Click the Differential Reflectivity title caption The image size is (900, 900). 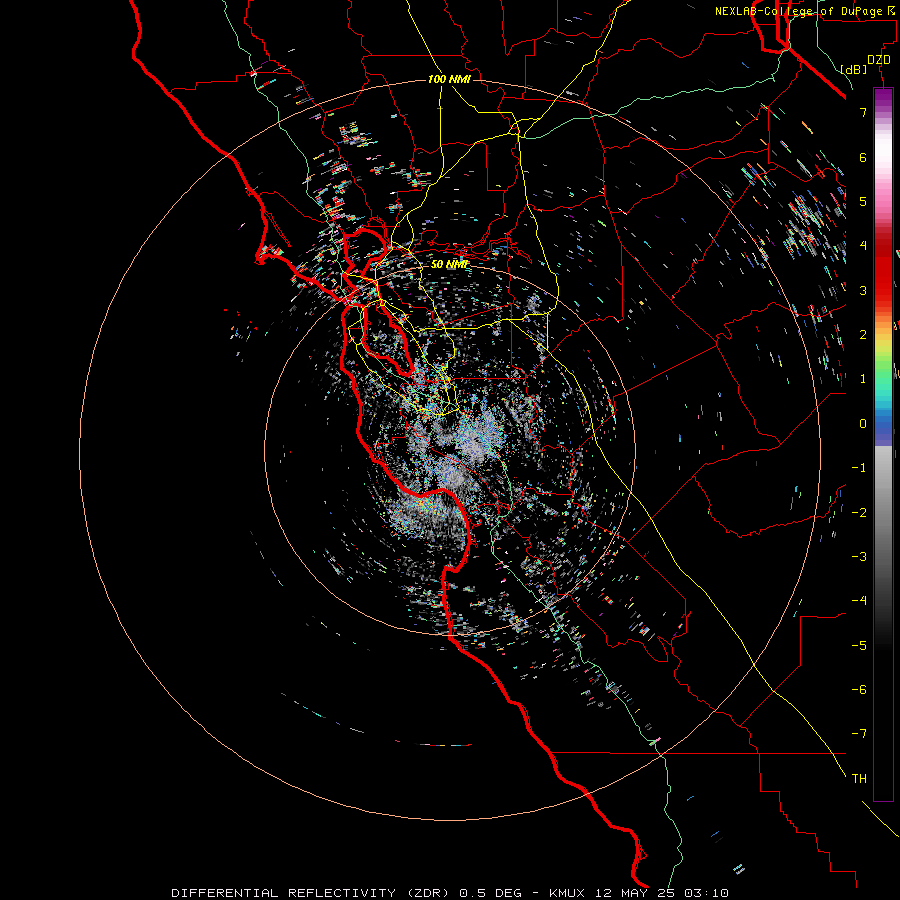450,893
